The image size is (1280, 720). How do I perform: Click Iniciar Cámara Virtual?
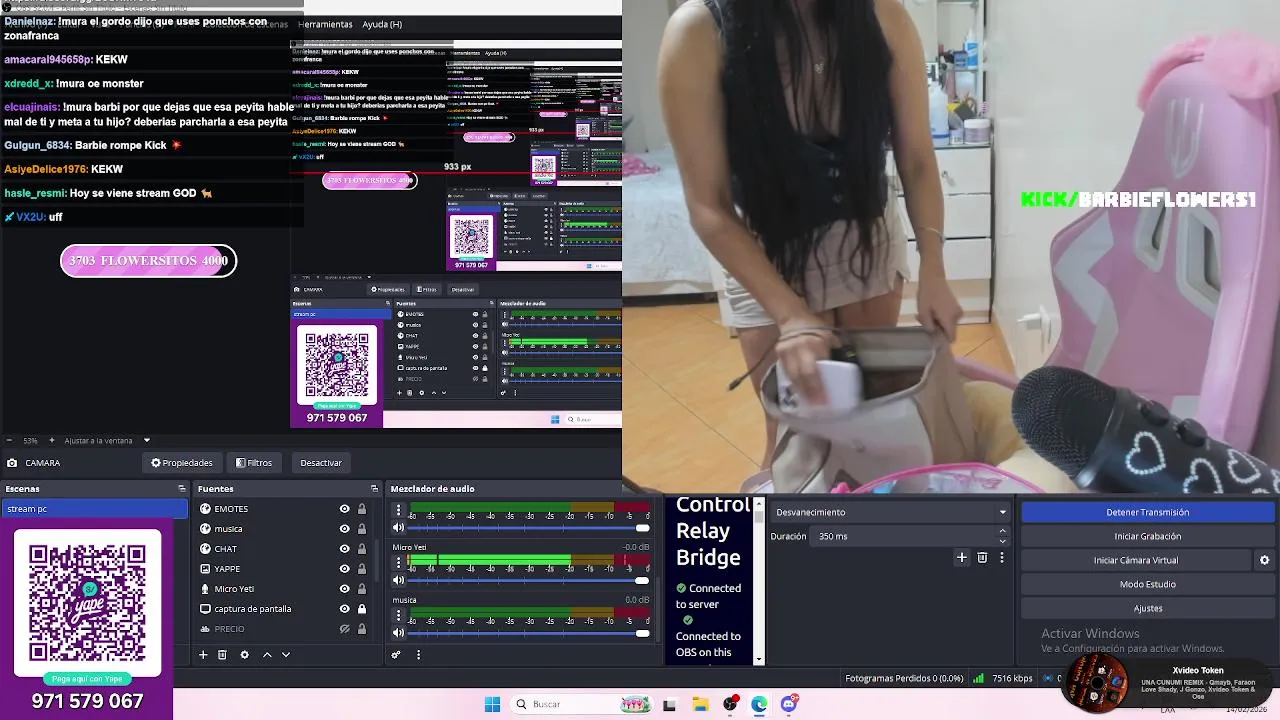[1136, 560]
